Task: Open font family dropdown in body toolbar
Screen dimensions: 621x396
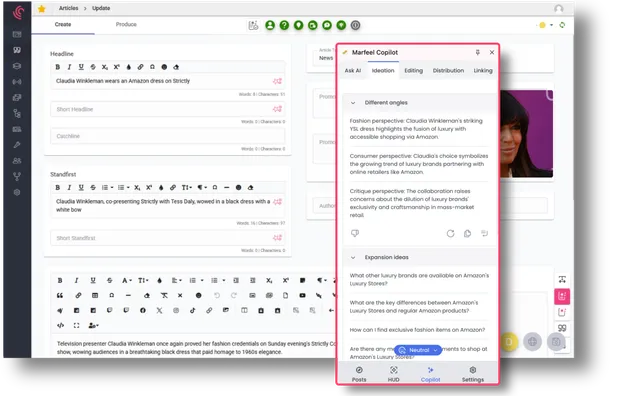Action: coord(126,280)
